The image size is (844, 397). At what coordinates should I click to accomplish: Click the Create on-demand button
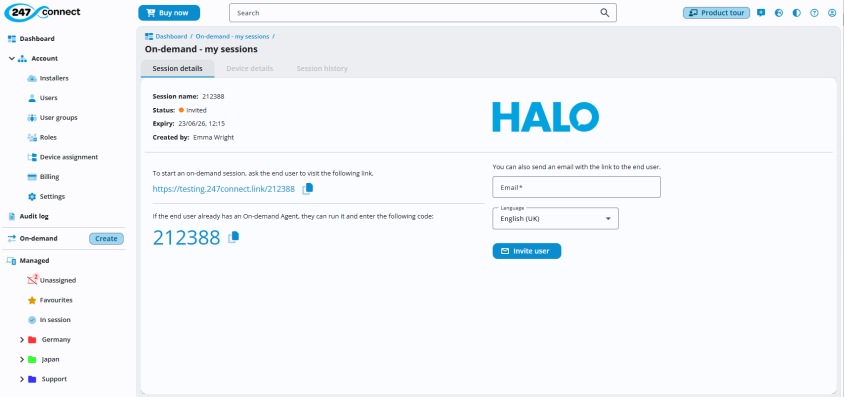pyautogui.click(x=106, y=239)
